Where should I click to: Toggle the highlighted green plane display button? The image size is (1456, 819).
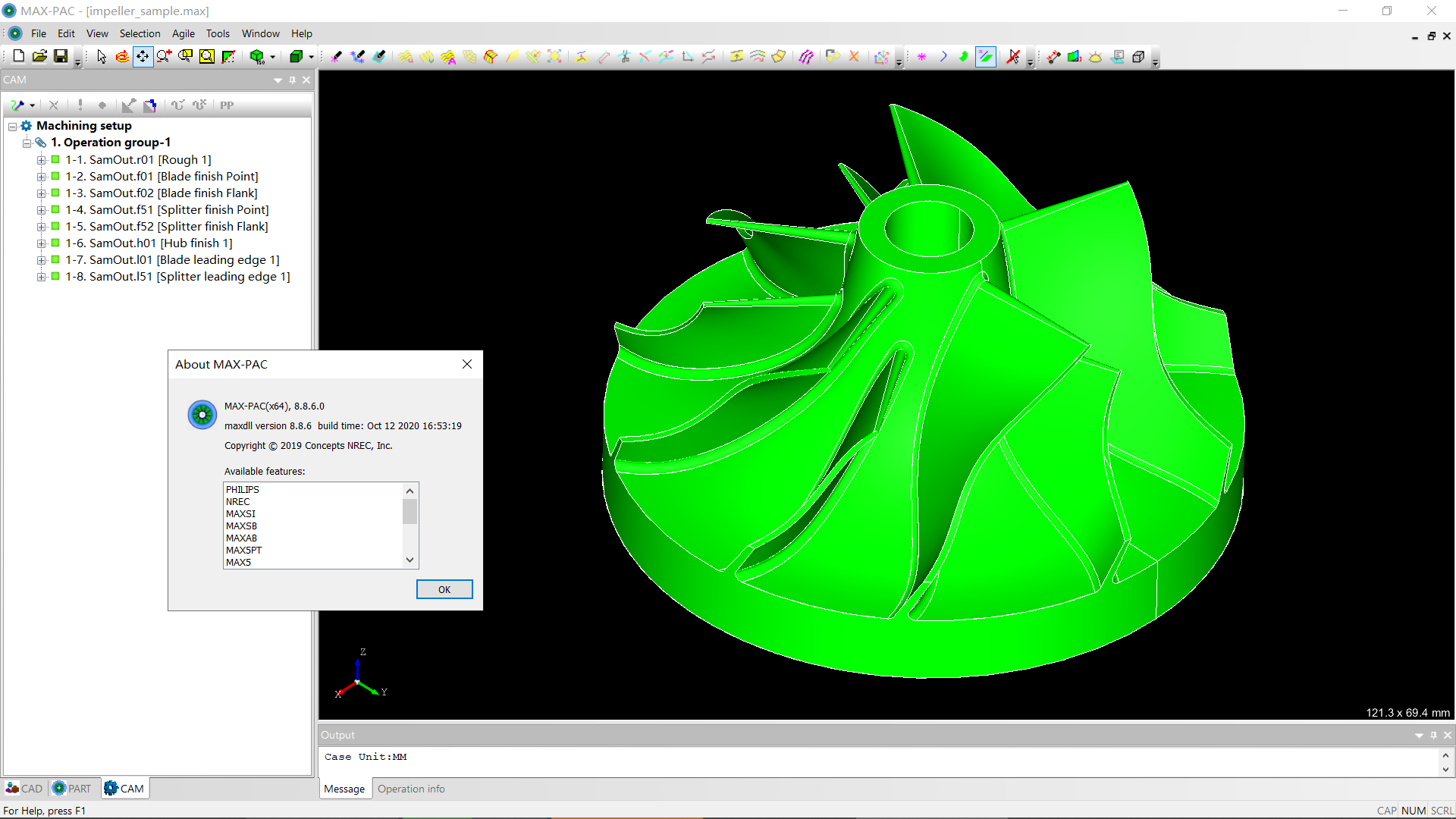tap(986, 57)
